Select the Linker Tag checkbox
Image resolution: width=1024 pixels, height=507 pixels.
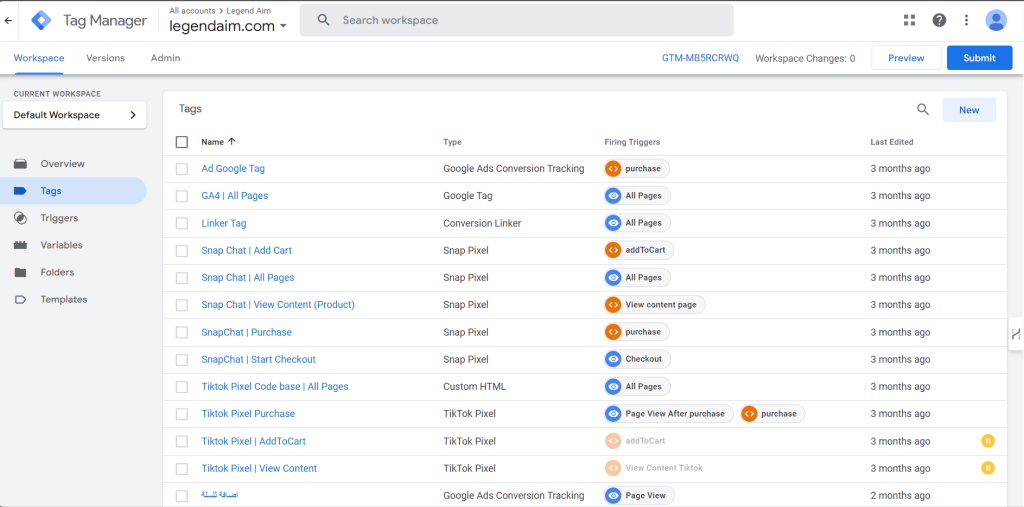click(x=182, y=223)
